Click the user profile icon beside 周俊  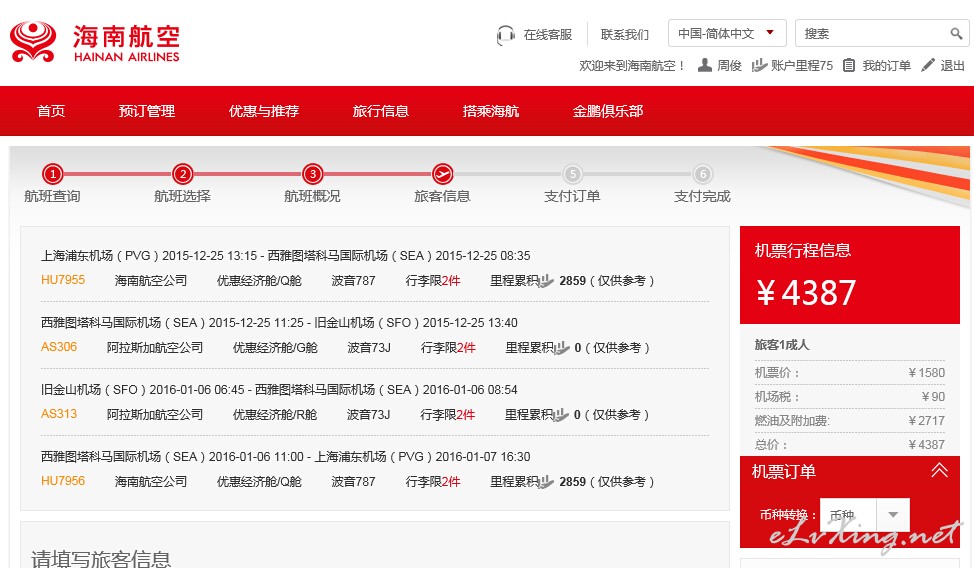tap(704, 65)
